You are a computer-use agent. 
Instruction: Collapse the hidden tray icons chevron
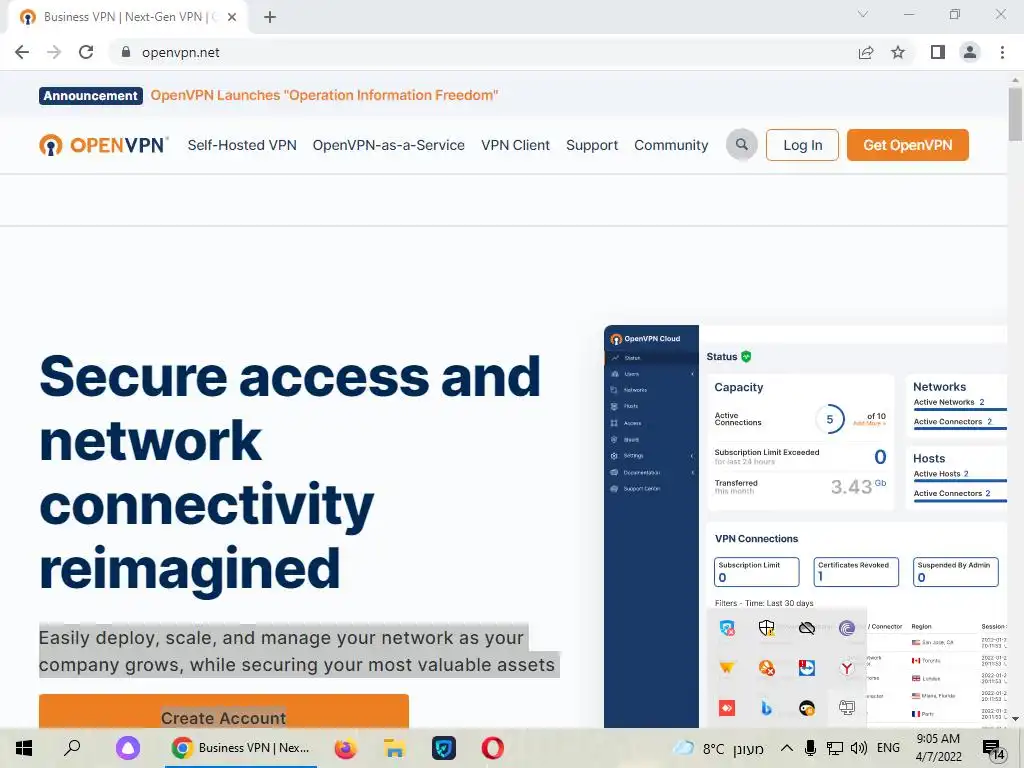(787, 748)
